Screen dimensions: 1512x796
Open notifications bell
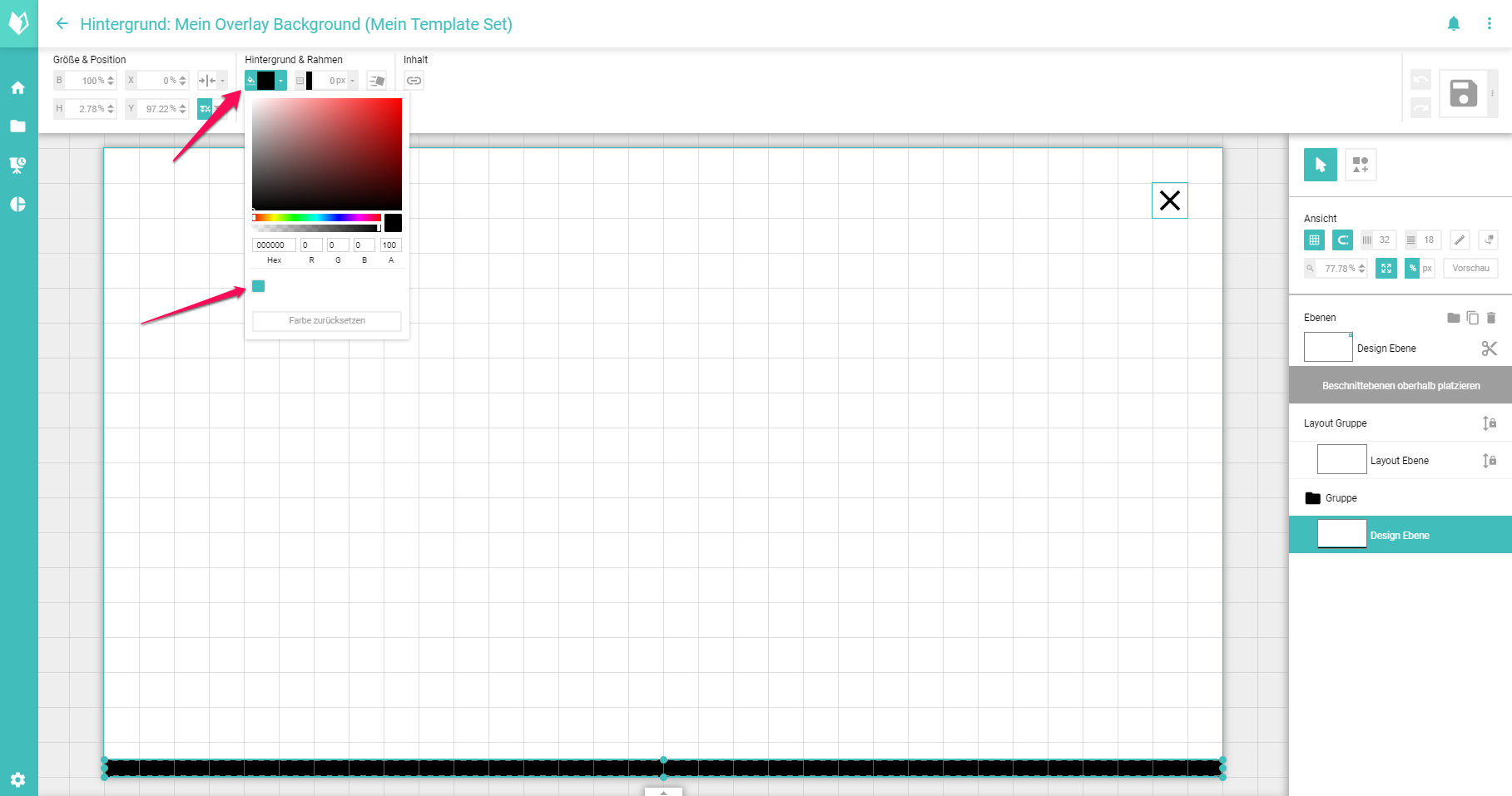[1453, 24]
